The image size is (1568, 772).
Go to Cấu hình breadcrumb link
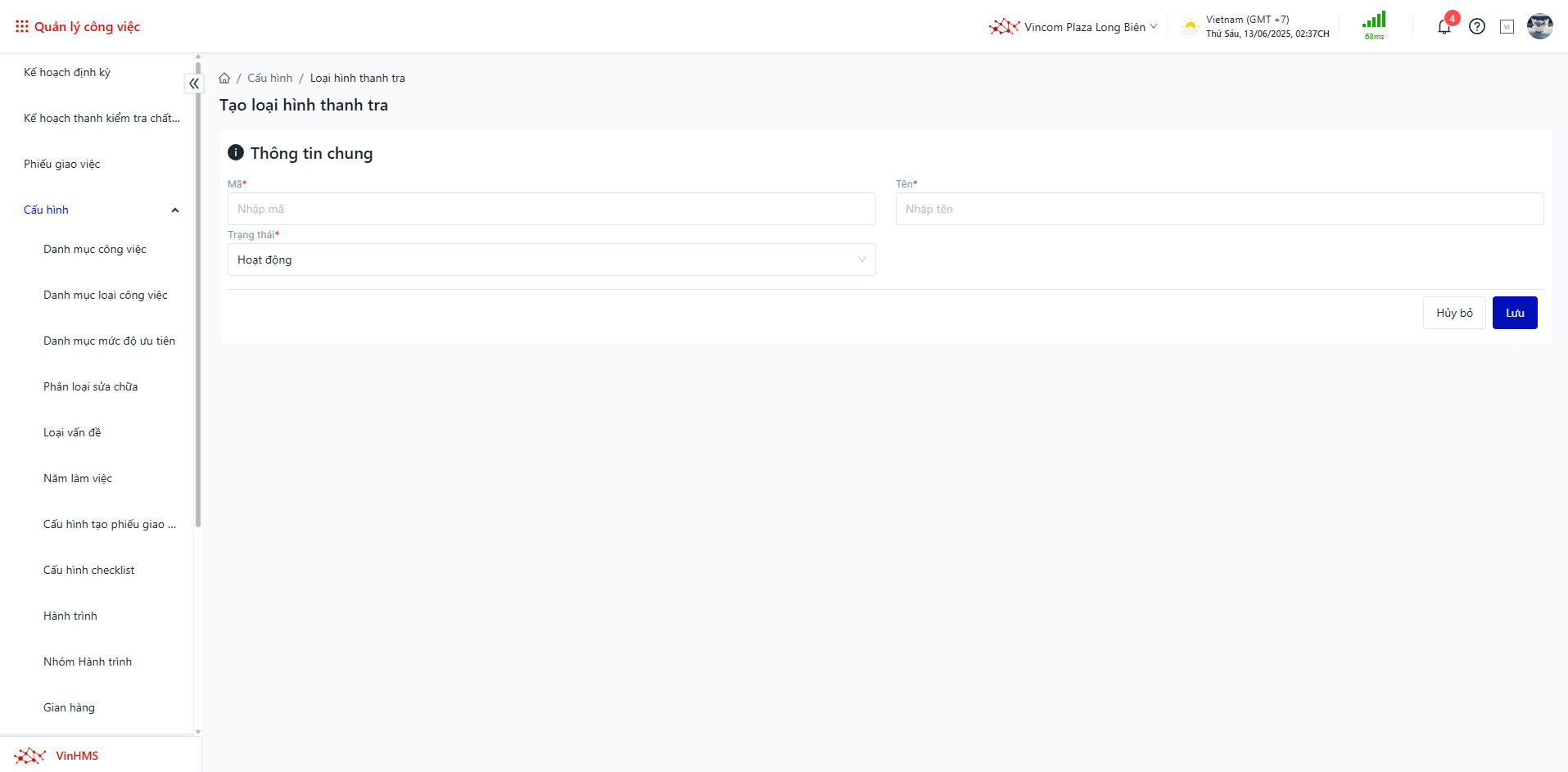tap(270, 78)
